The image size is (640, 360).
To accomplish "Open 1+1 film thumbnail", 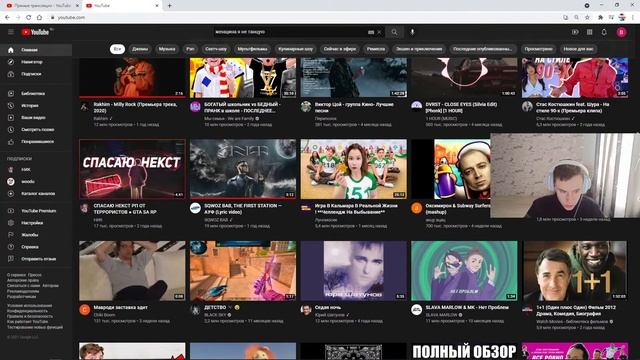I will [575, 271].
